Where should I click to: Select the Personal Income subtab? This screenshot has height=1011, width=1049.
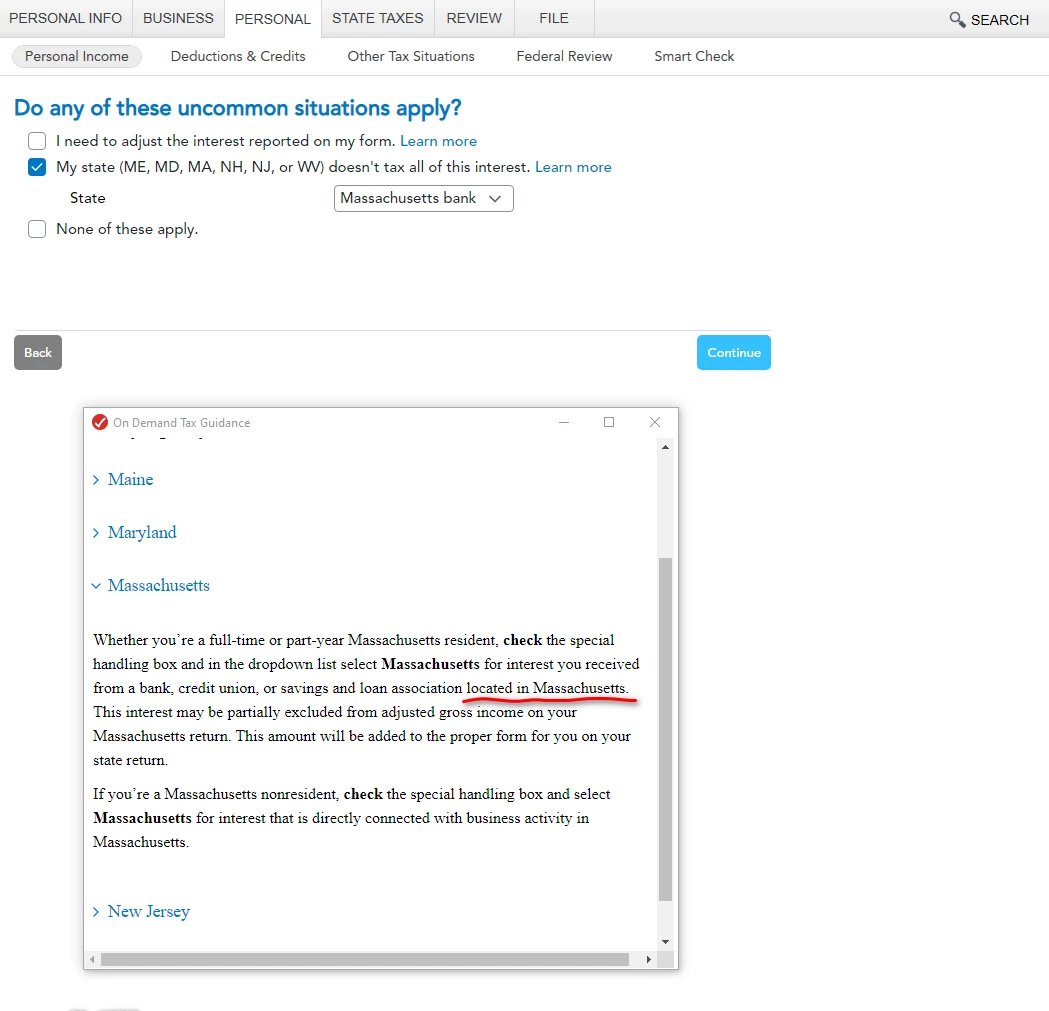coord(77,56)
